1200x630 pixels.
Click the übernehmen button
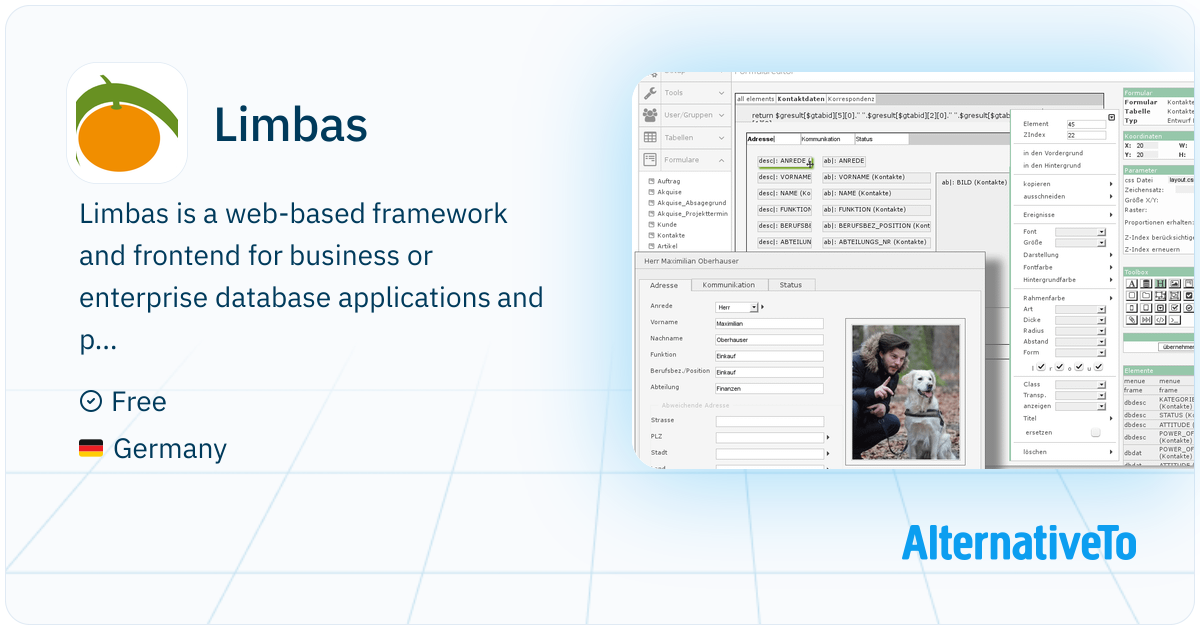click(x=1177, y=347)
